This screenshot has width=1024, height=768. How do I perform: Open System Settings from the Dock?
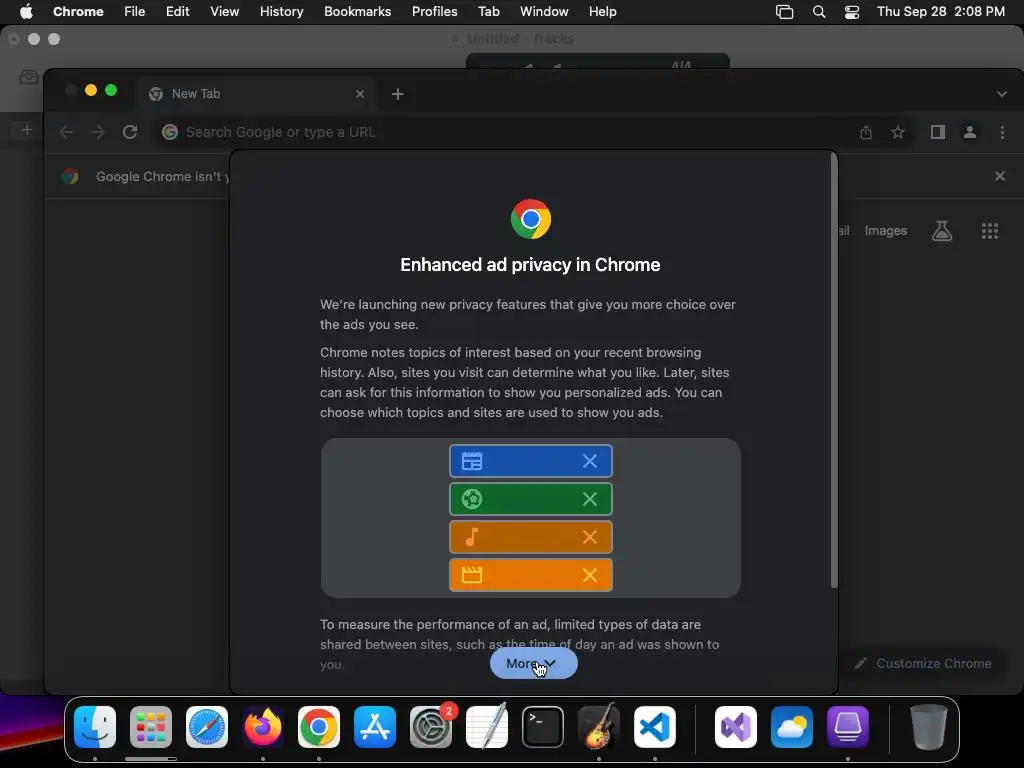(431, 727)
